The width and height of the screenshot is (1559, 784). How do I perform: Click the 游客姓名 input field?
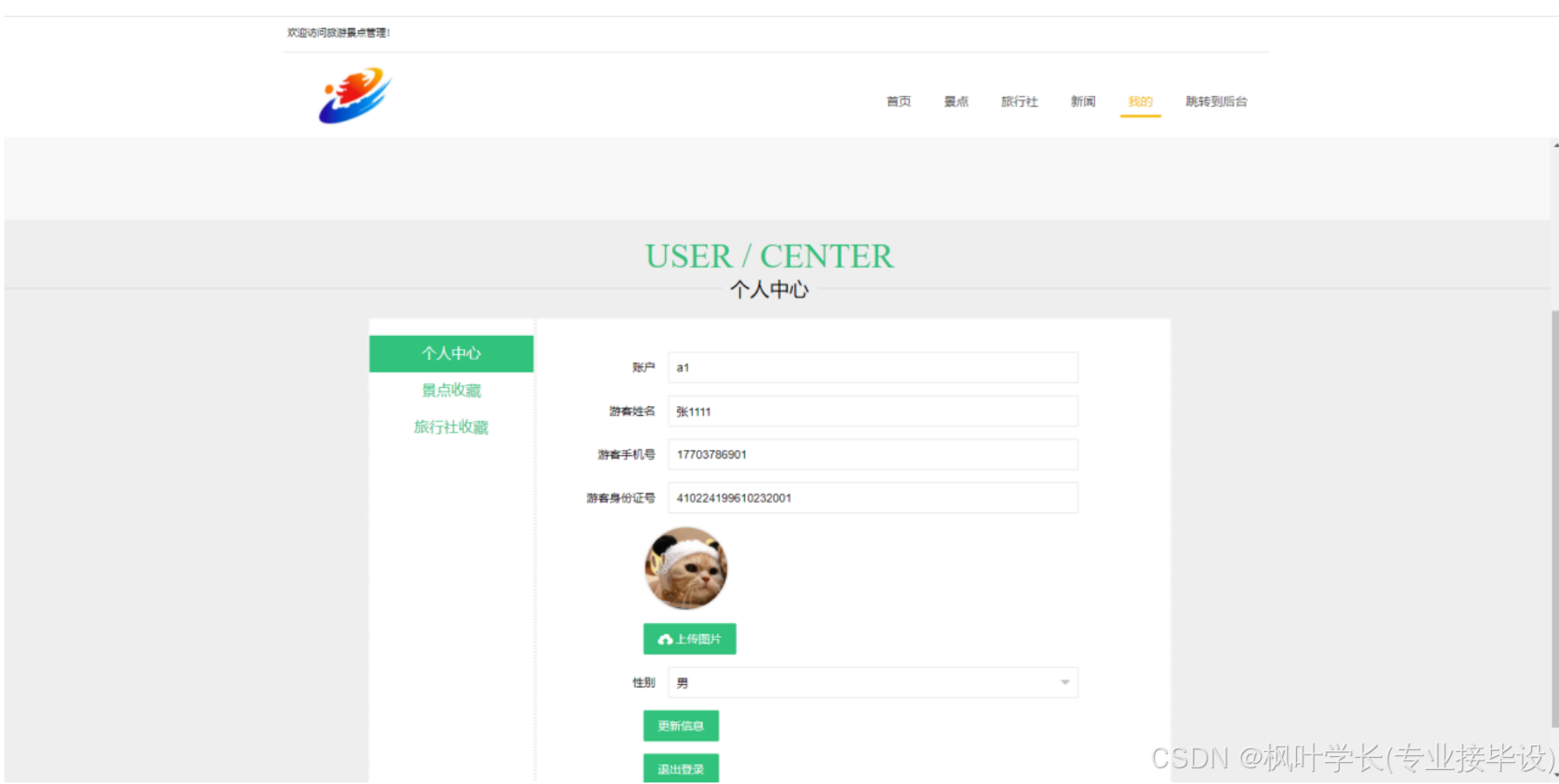873,412
